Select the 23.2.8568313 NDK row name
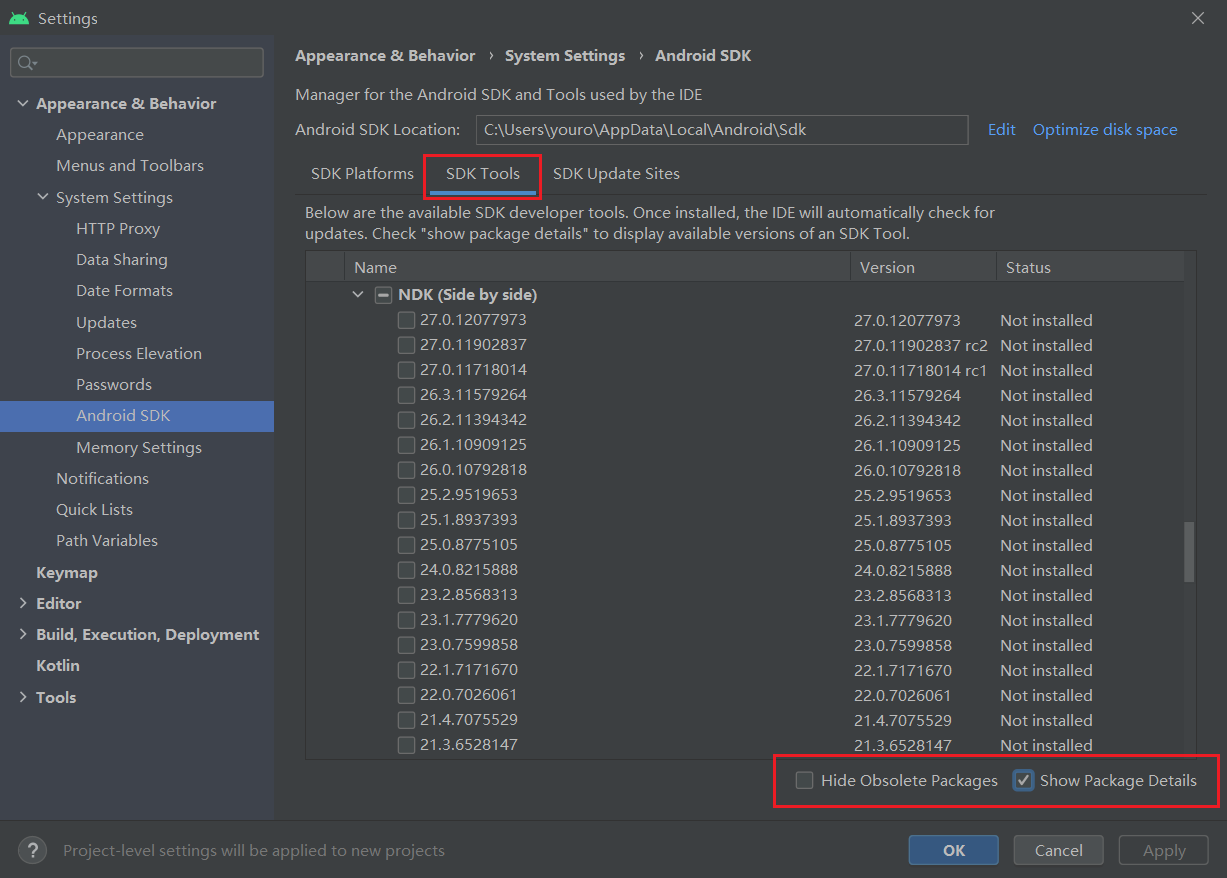This screenshot has width=1227, height=878. click(x=469, y=595)
